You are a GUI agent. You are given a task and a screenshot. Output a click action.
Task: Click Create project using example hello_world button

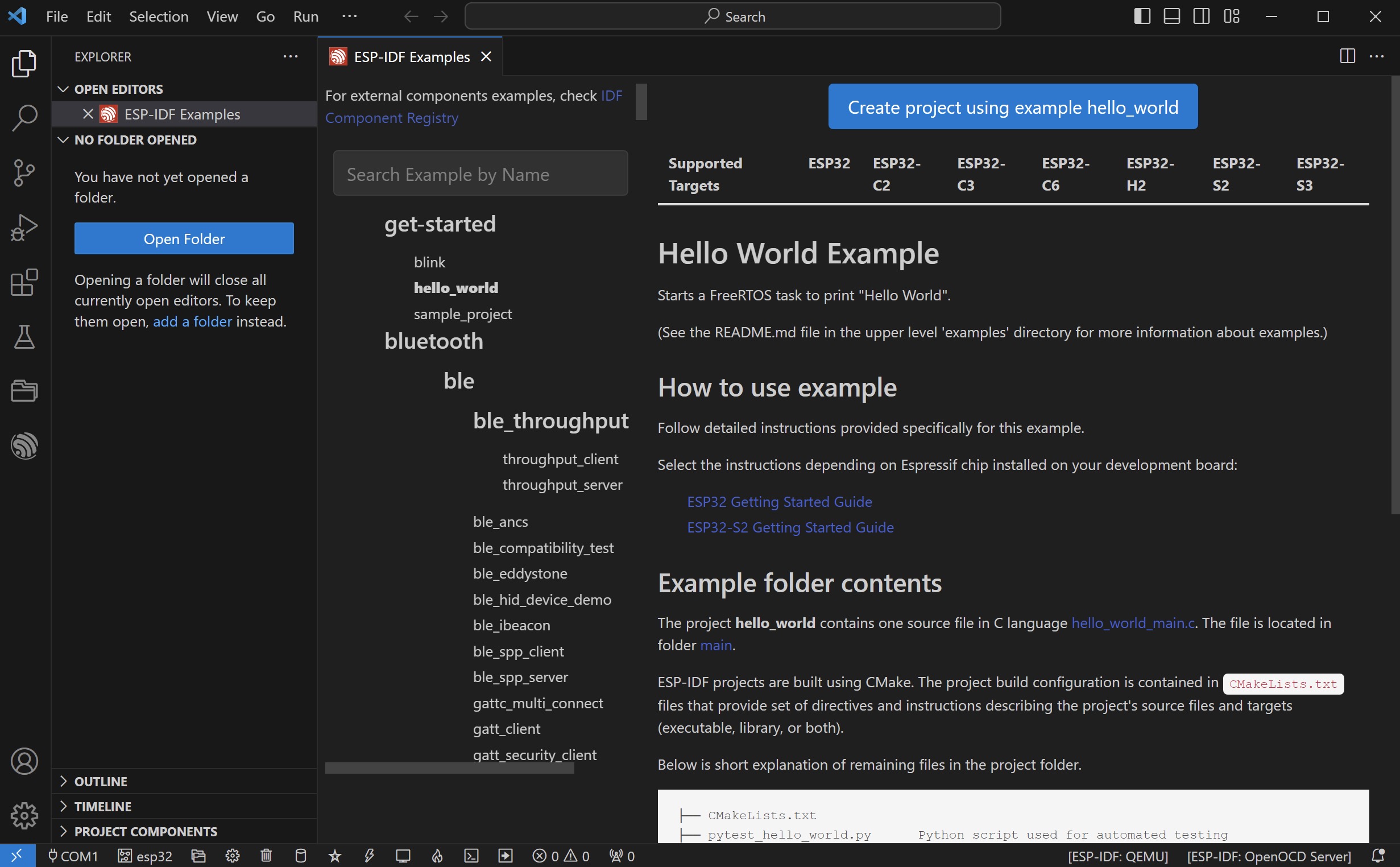click(1013, 107)
